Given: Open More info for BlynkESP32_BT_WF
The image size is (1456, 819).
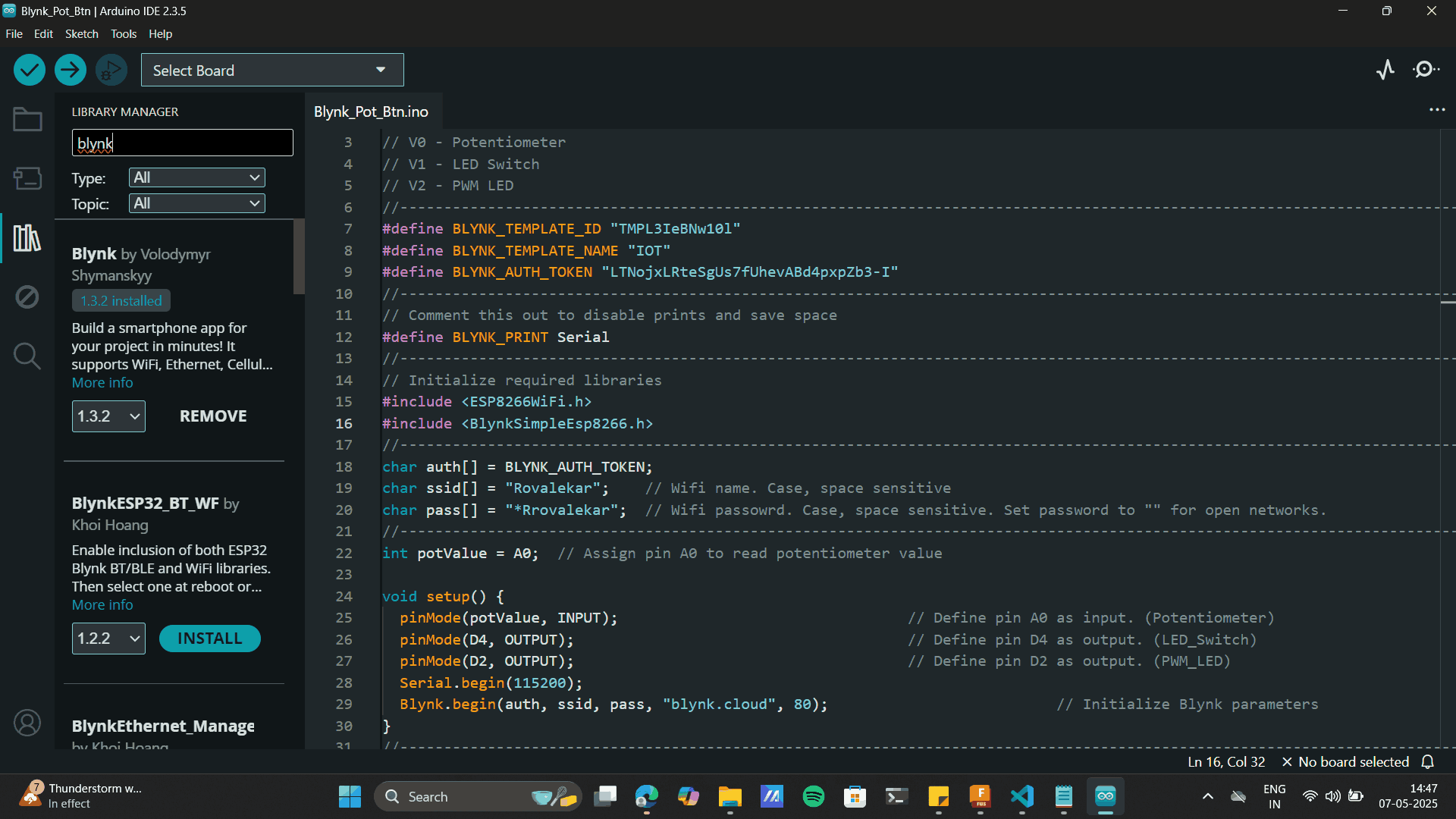Looking at the screenshot, I should pyautogui.click(x=102, y=605).
